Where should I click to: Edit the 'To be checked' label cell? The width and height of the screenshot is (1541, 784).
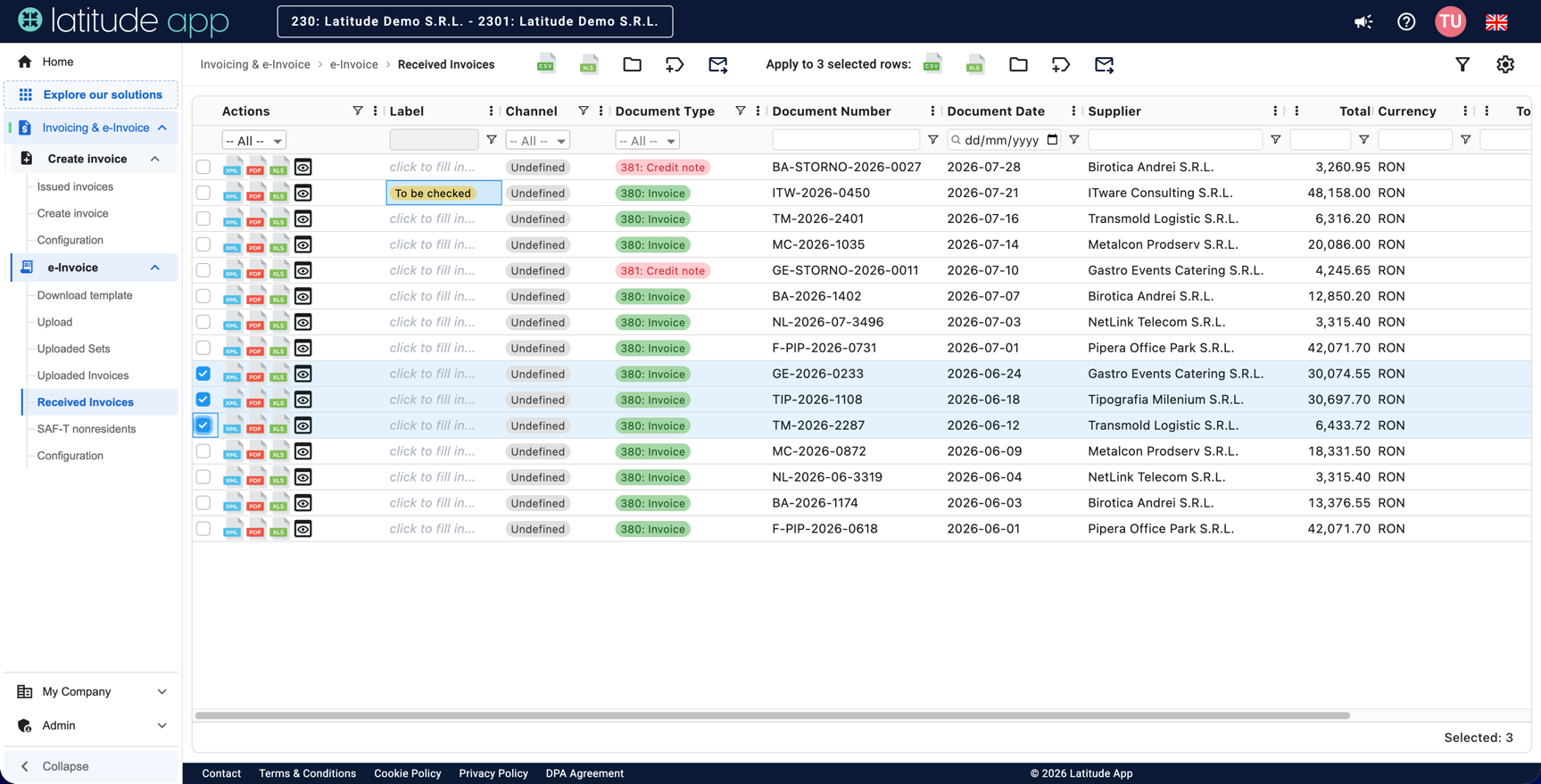pos(443,193)
